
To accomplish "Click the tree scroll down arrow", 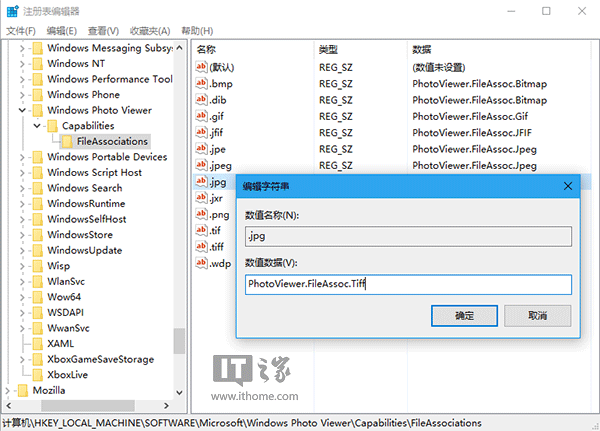I will [179, 392].
